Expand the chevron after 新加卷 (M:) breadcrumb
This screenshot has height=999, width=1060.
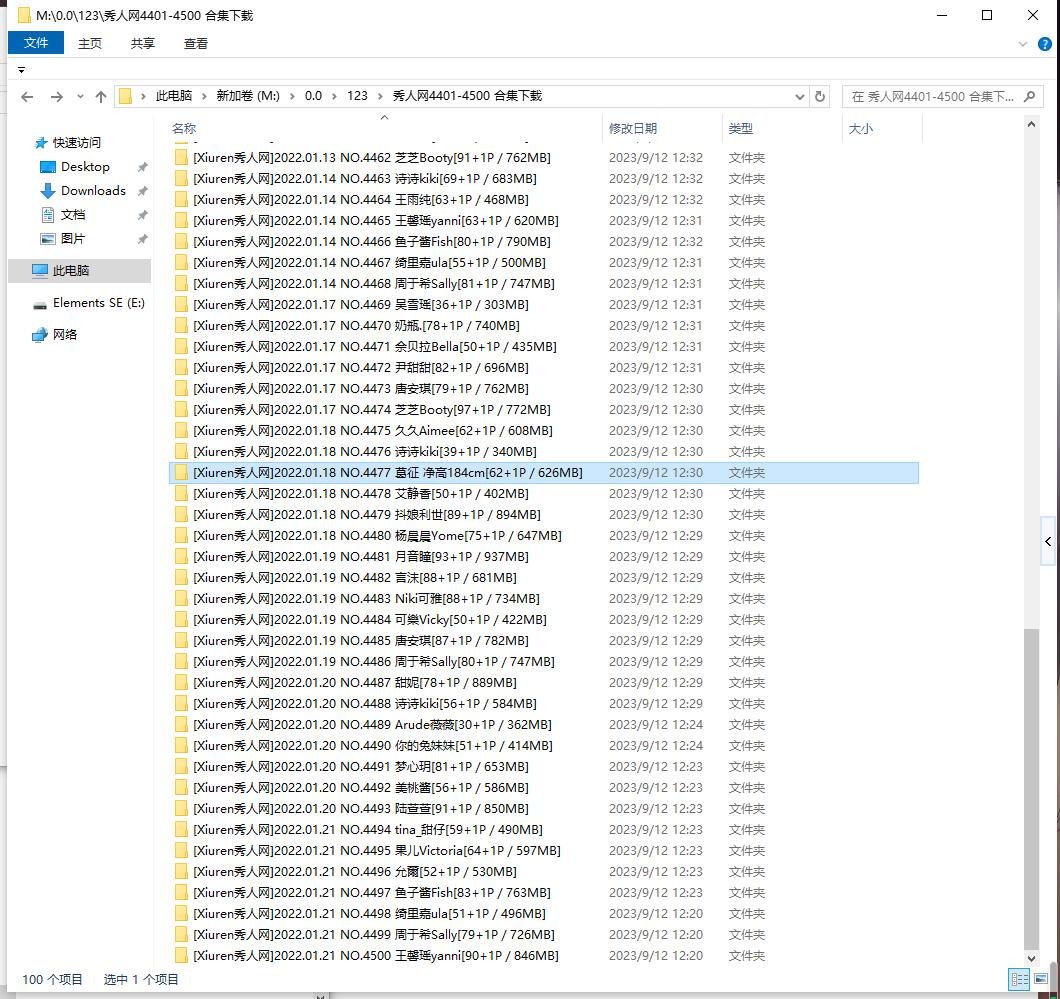click(292, 97)
